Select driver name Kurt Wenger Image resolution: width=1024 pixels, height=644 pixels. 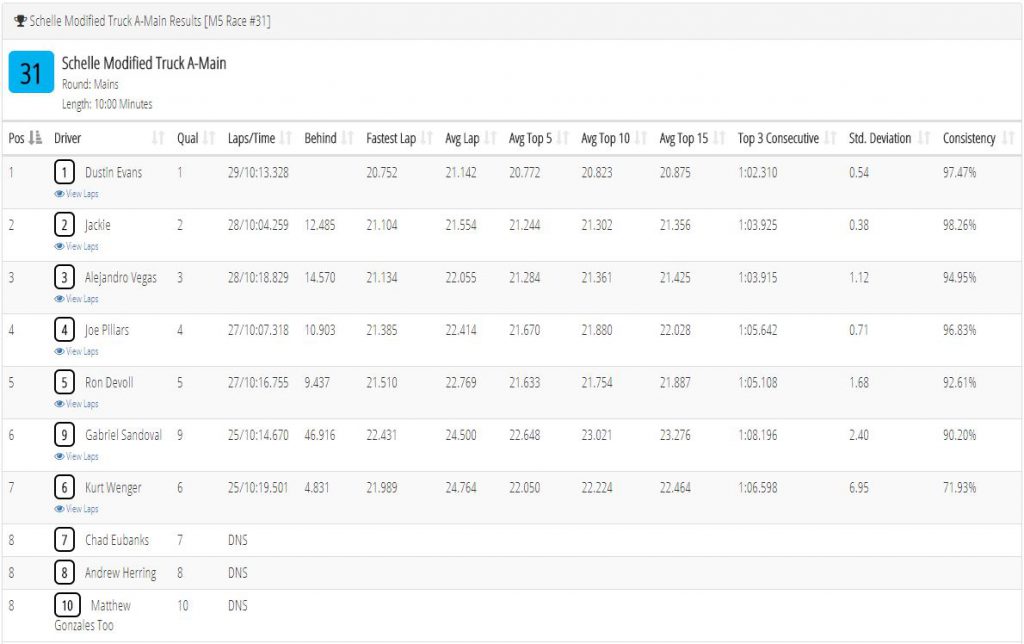pos(113,487)
